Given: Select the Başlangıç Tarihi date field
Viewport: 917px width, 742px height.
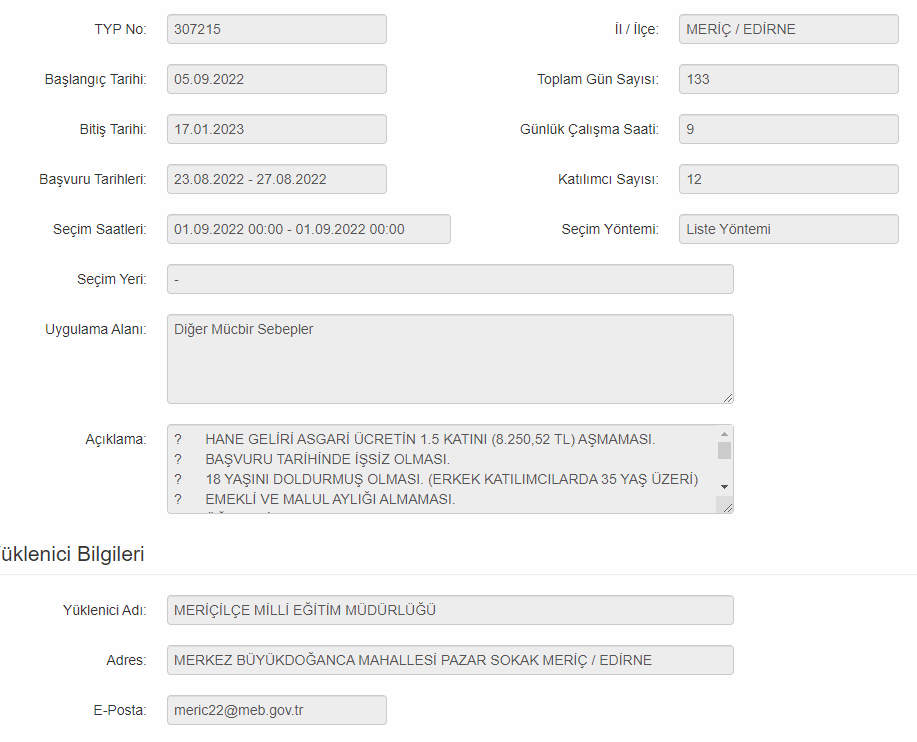Looking at the screenshot, I should pos(276,79).
